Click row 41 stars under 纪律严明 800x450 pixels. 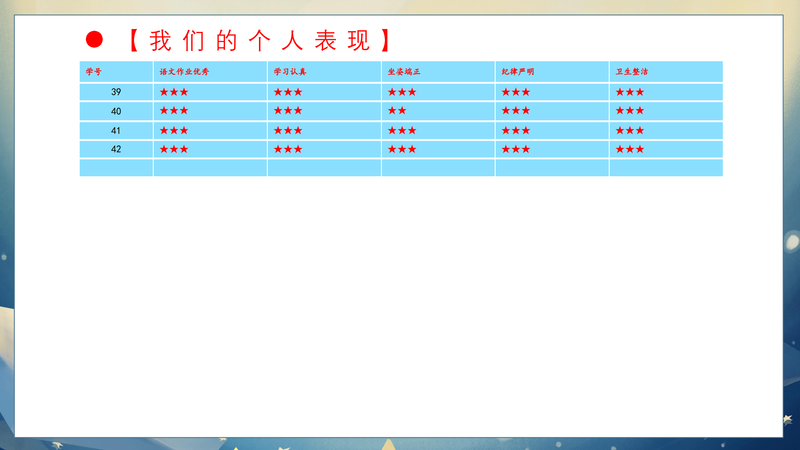click(516, 131)
